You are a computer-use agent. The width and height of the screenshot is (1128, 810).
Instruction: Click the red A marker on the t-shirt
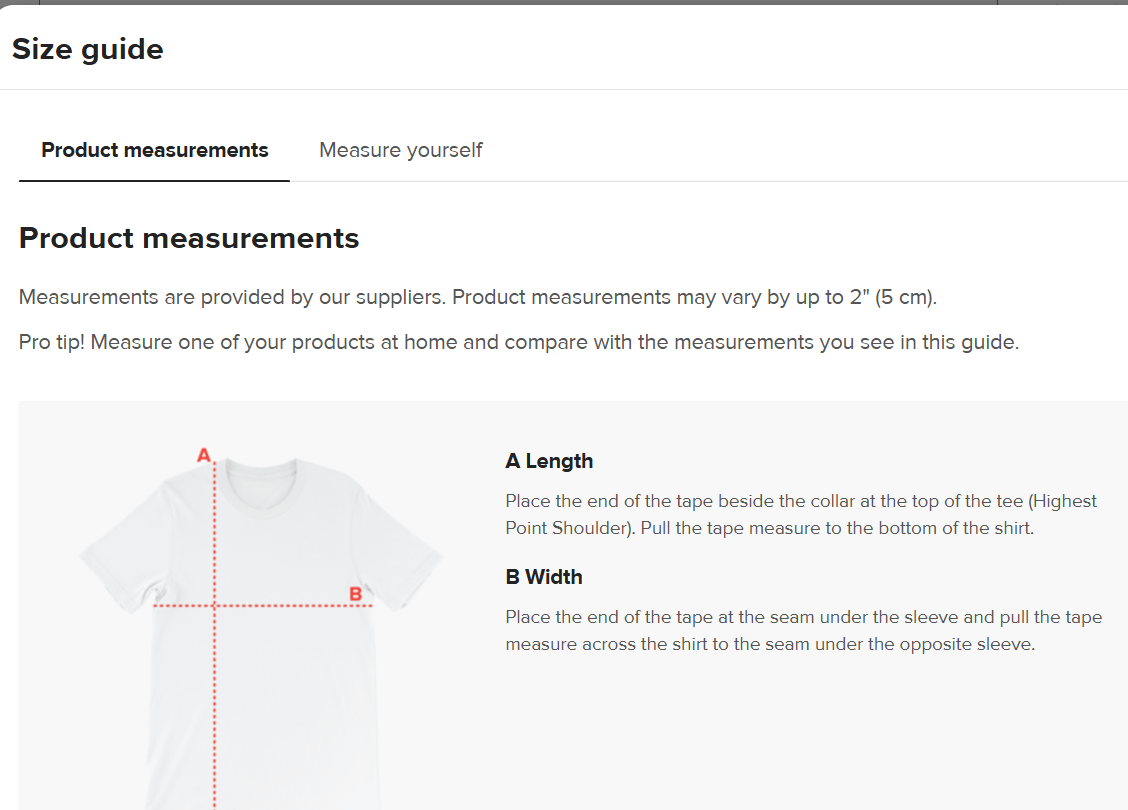point(203,455)
